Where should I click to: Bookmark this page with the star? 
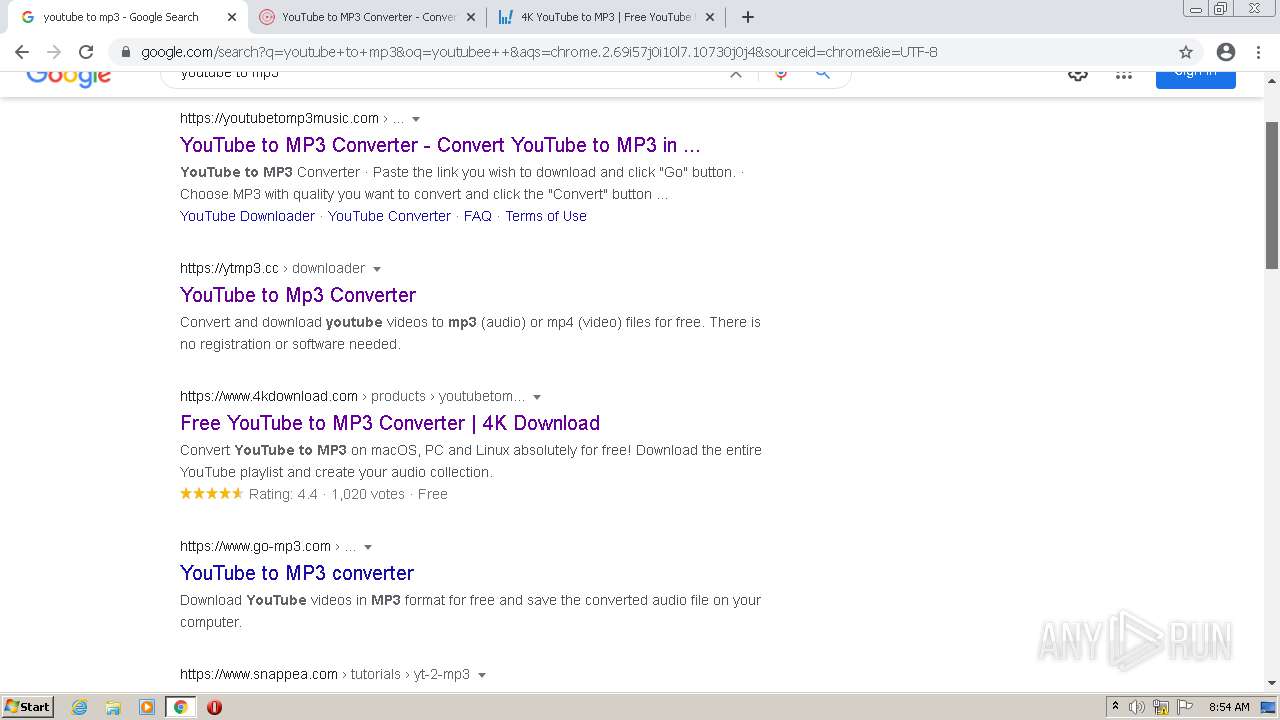[x=1186, y=52]
